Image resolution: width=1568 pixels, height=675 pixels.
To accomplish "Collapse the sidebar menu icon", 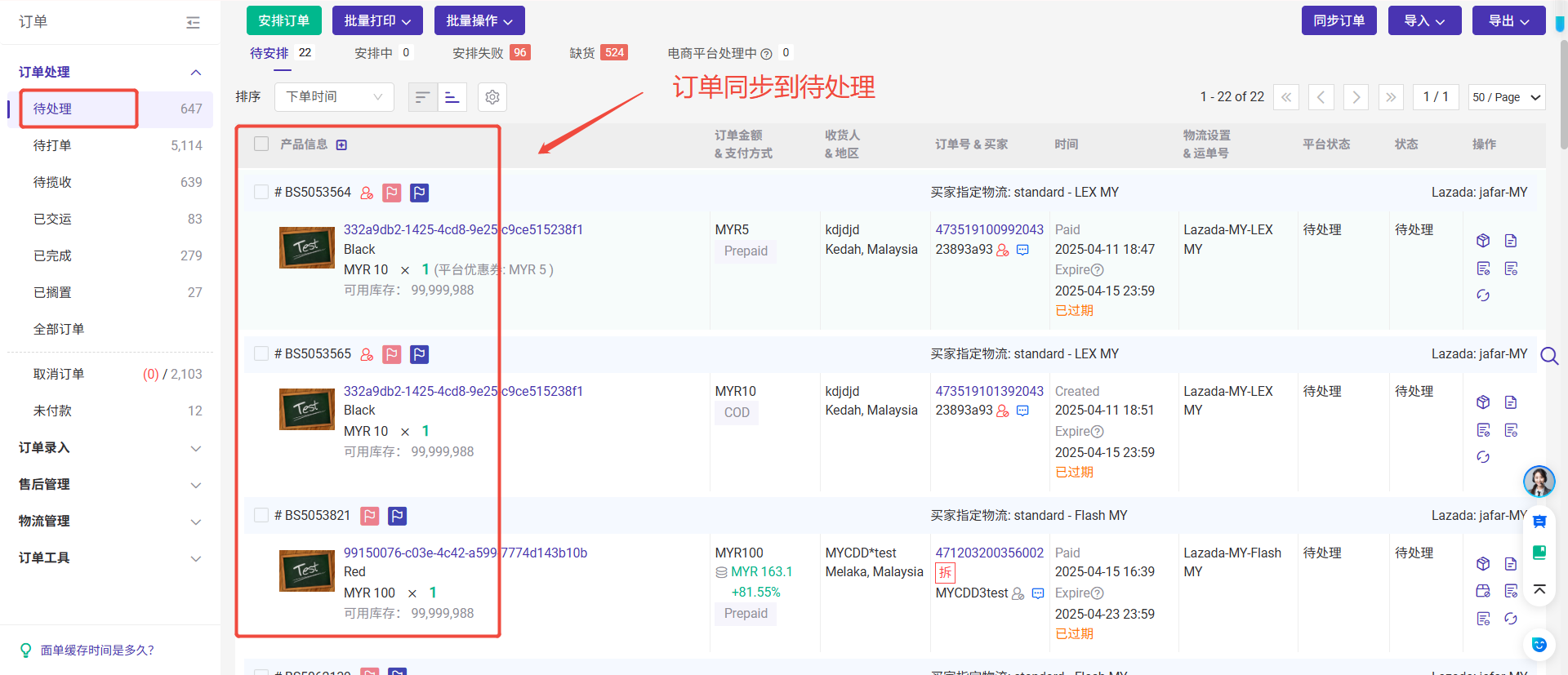I will click(193, 22).
